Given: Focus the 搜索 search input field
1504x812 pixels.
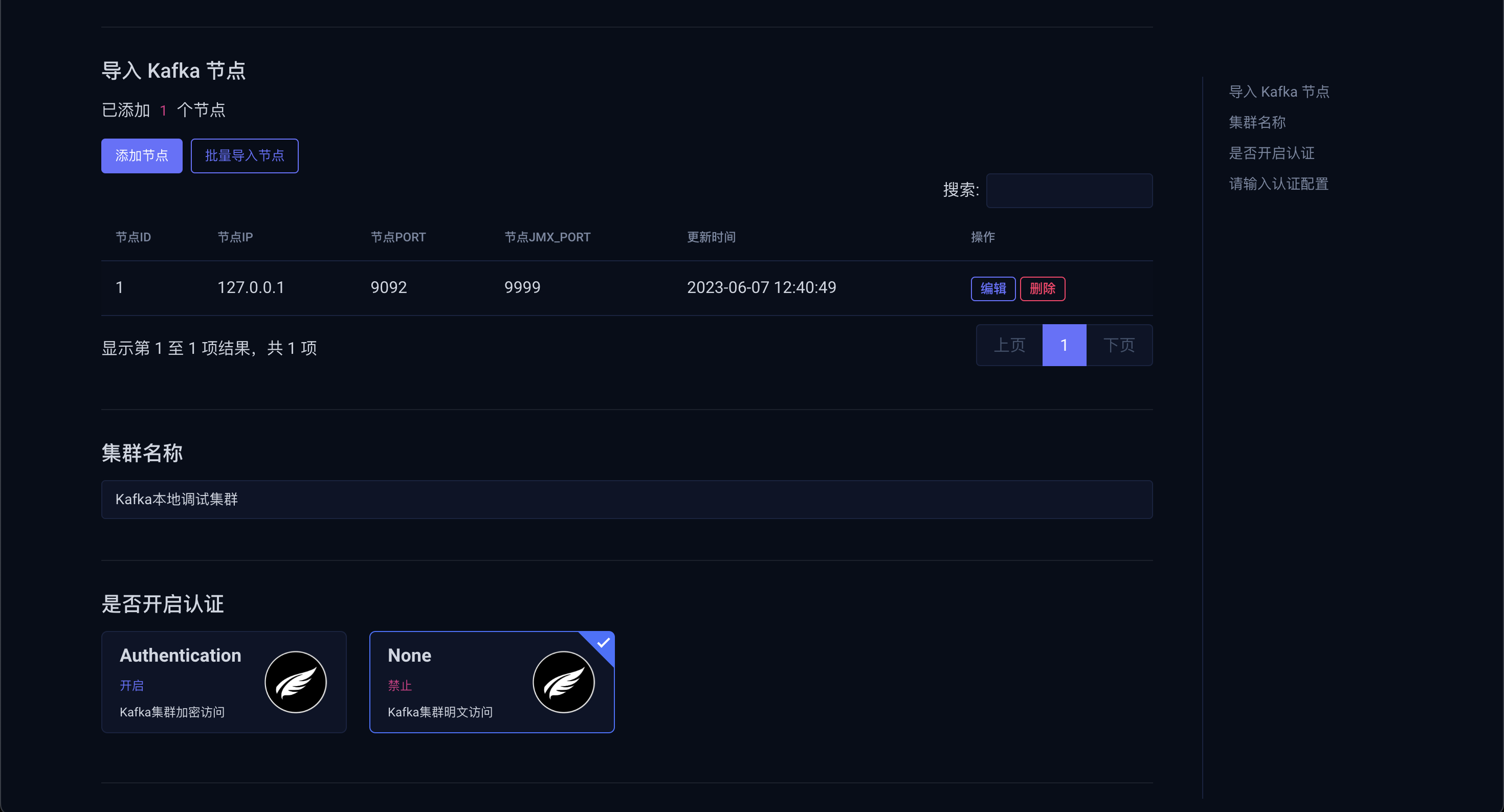Looking at the screenshot, I should pyautogui.click(x=1069, y=190).
